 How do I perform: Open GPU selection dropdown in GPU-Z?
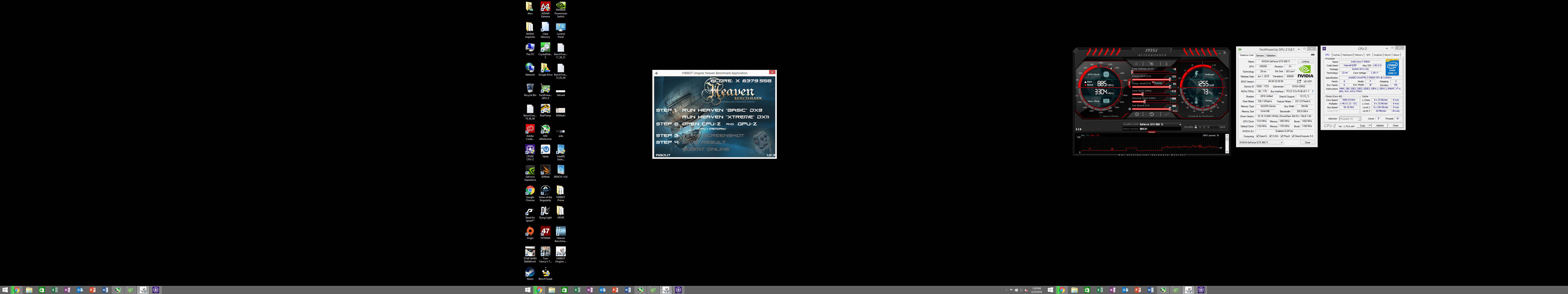point(1261,143)
